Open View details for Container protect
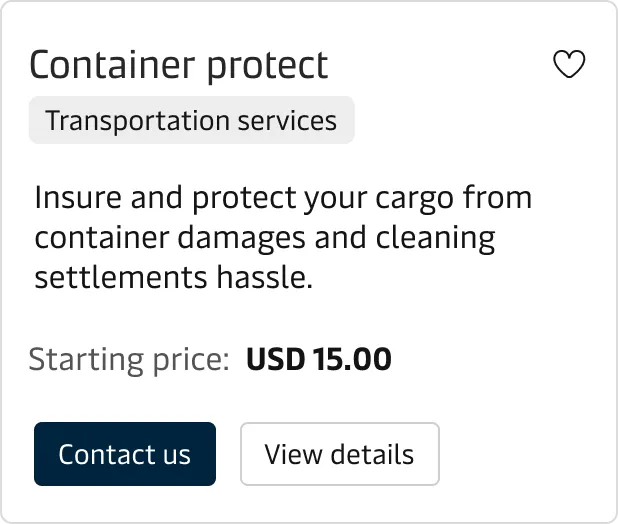The image size is (618, 524). pos(339,454)
